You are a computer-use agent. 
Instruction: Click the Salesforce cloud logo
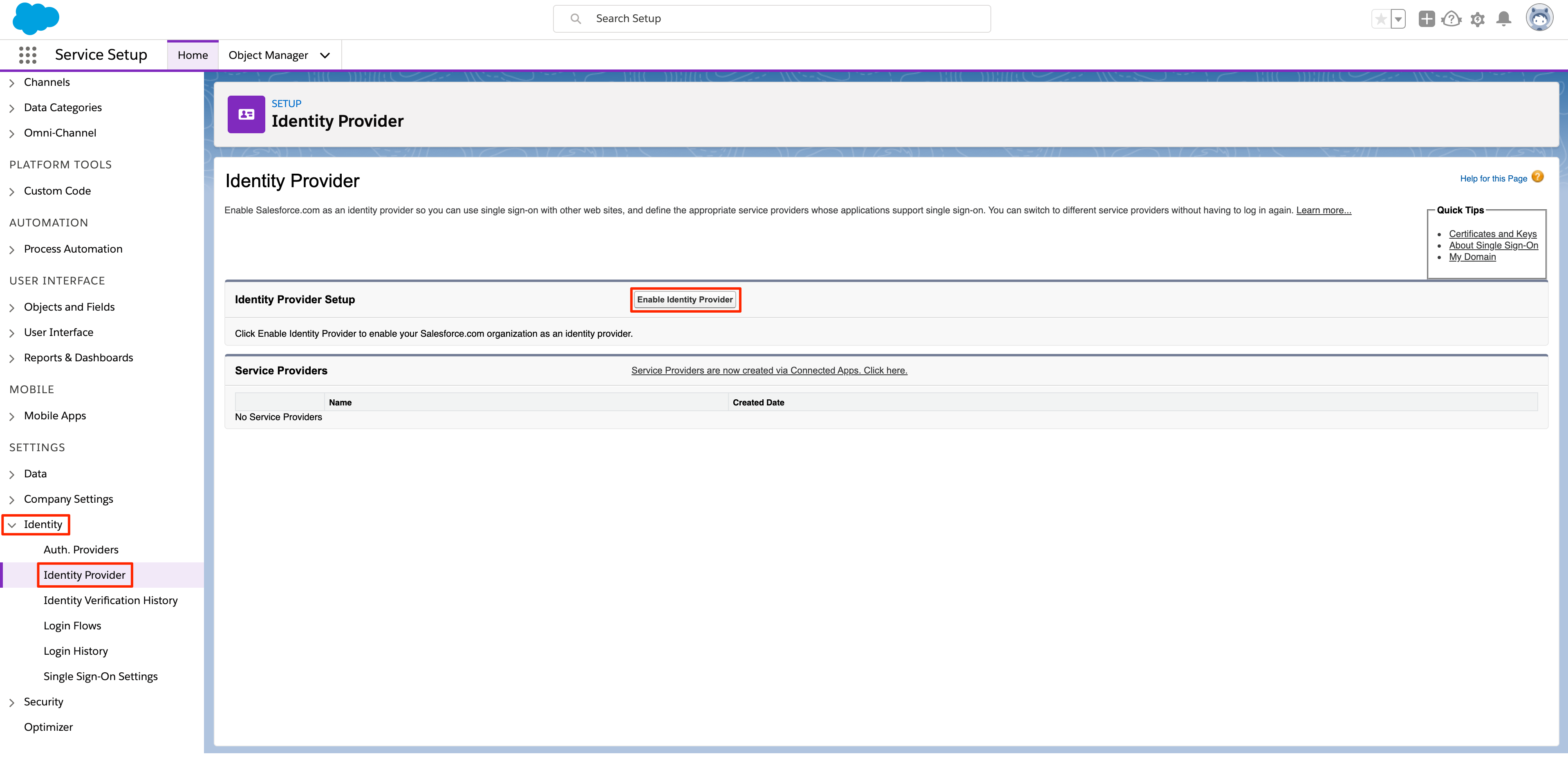(x=35, y=18)
